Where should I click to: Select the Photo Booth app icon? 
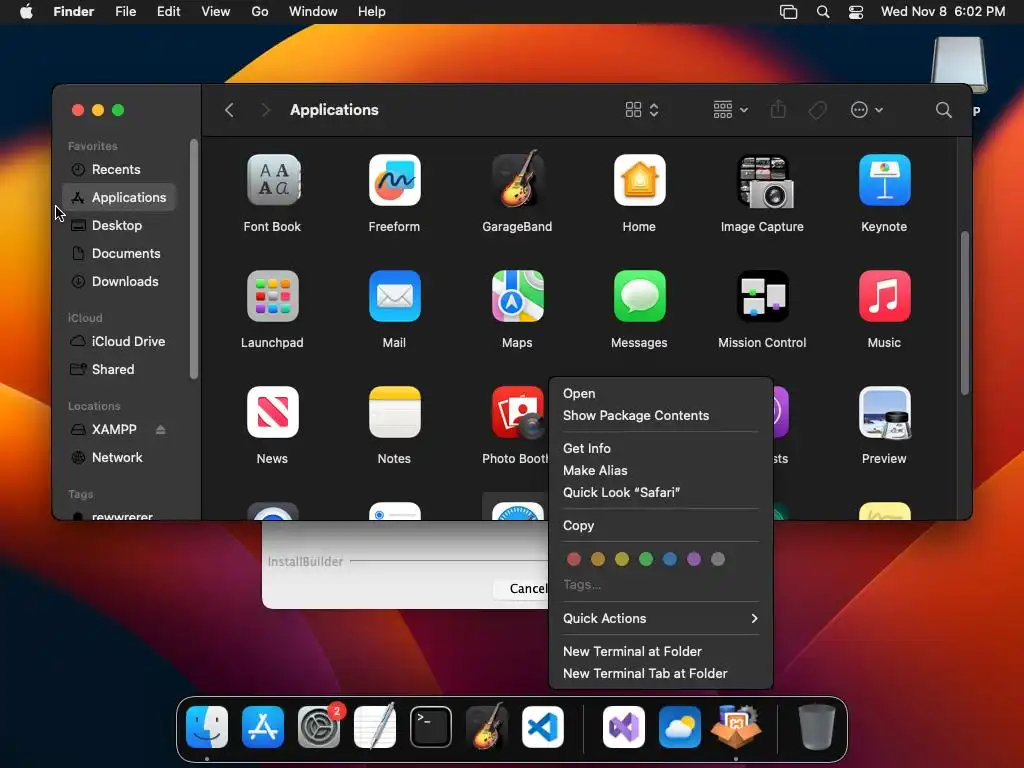519,412
